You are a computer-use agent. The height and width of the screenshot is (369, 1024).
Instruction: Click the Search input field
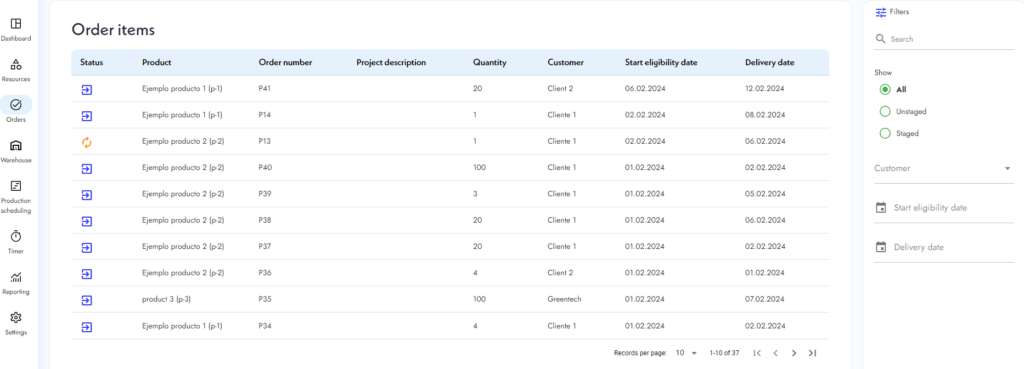pos(944,39)
